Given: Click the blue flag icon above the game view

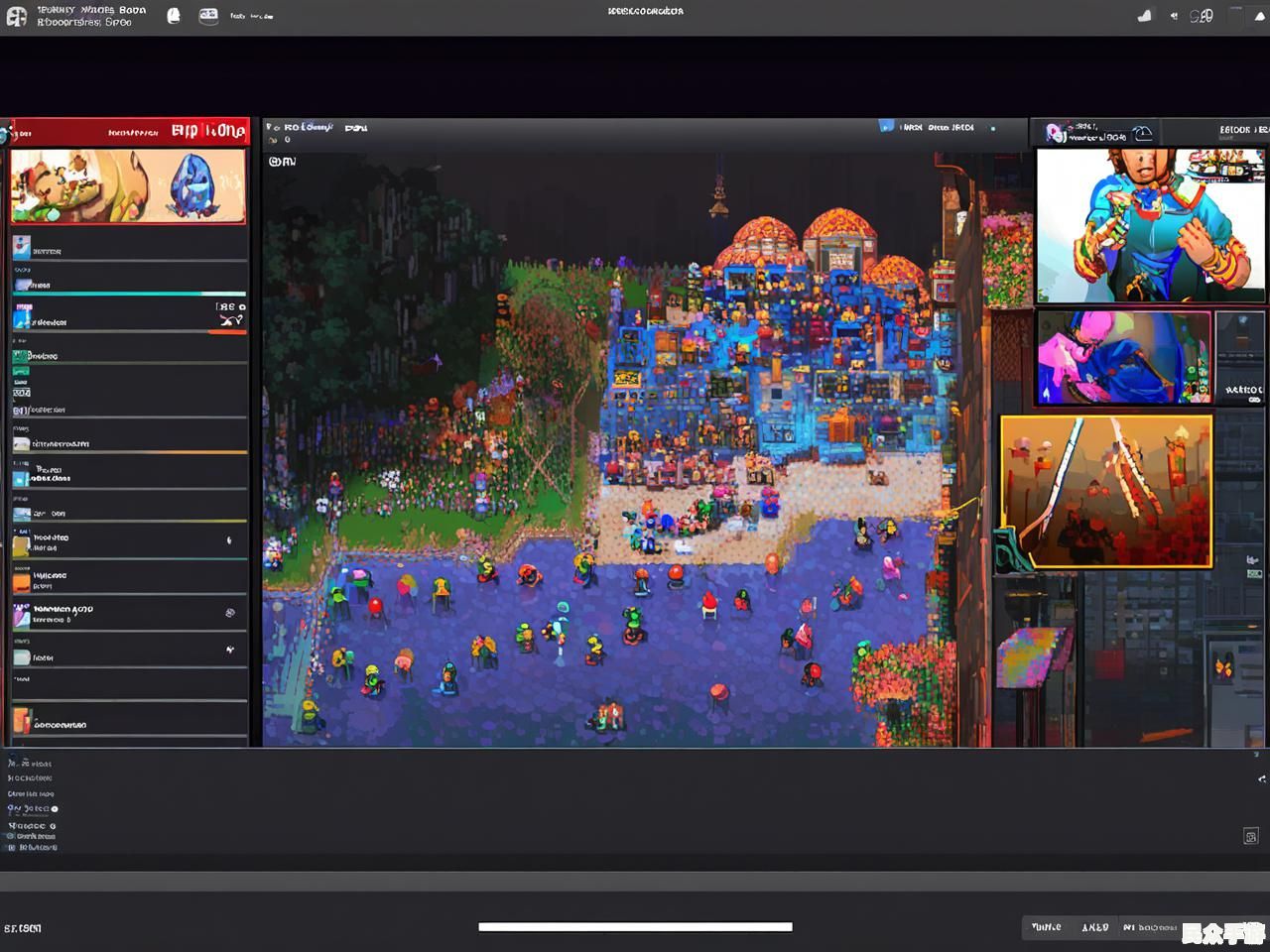Looking at the screenshot, I should (886, 127).
